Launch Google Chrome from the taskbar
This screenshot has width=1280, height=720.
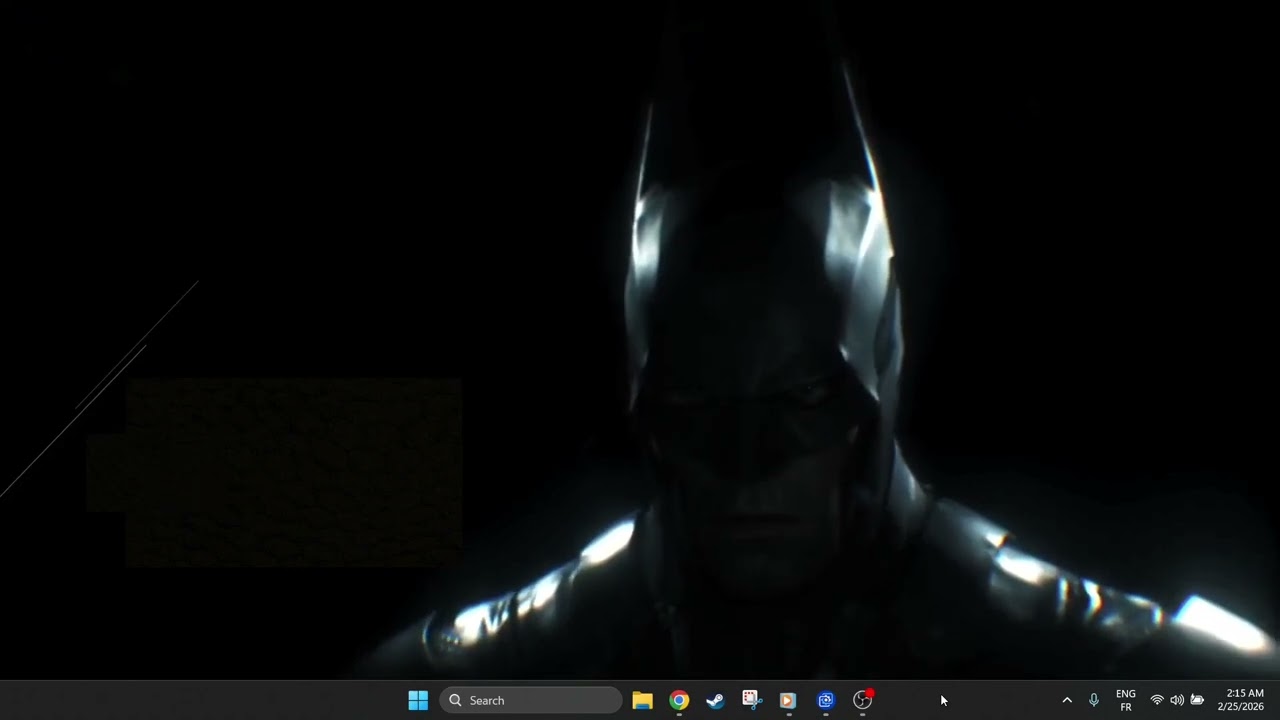(679, 700)
